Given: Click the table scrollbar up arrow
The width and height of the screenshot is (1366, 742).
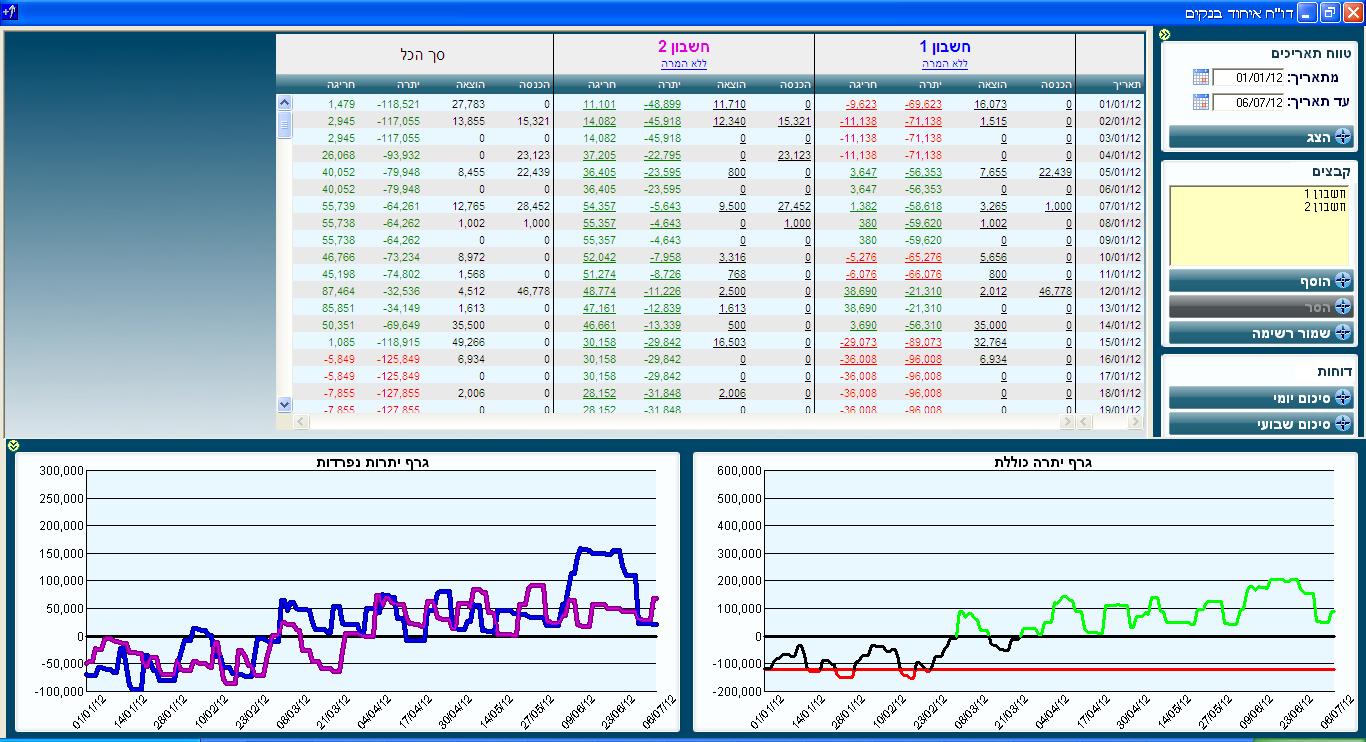Looking at the screenshot, I should [x=284, y=102].
